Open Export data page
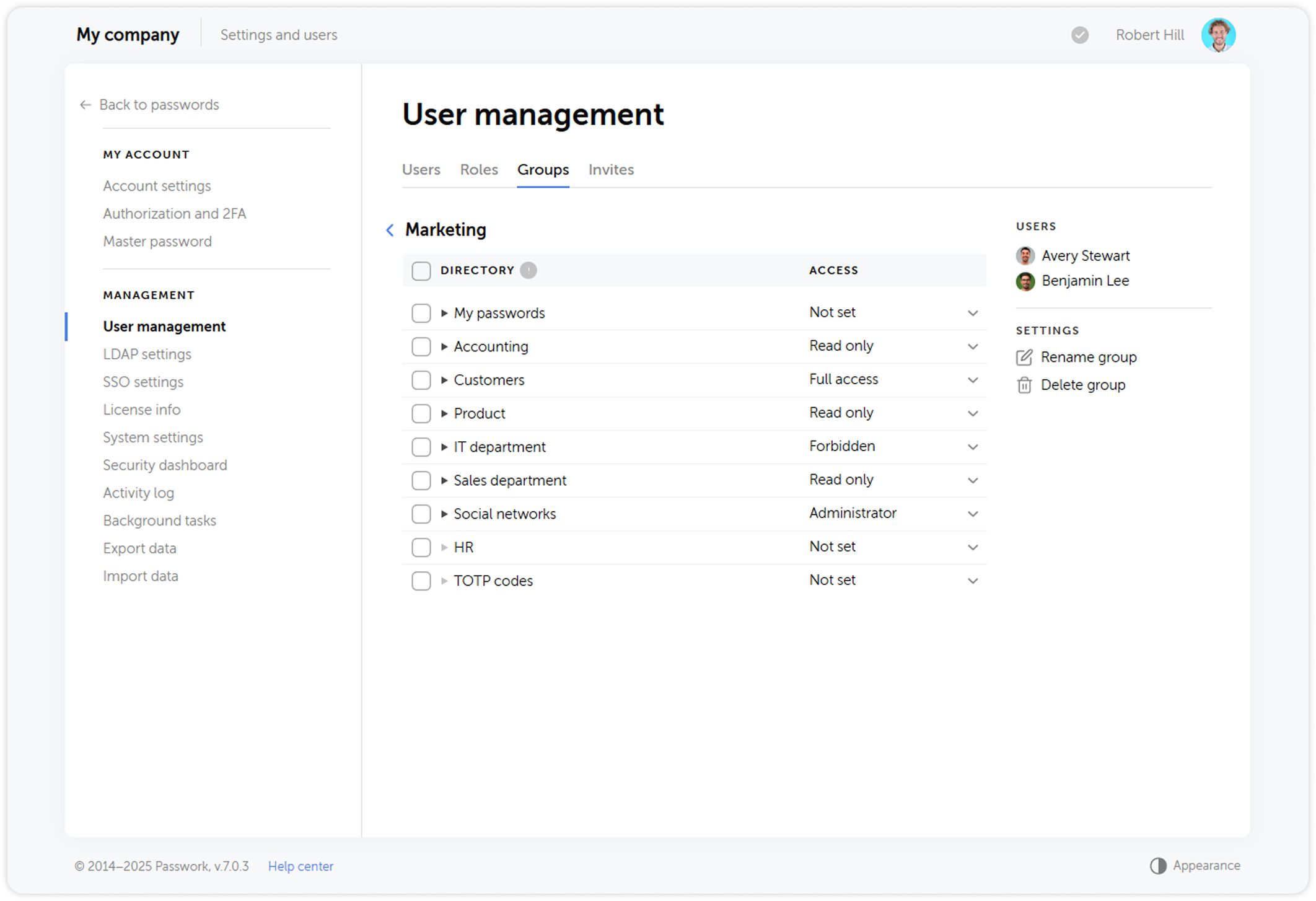The height and width of the screenshot is (901, 1316). pyautogui.click(x=139, y=548)
